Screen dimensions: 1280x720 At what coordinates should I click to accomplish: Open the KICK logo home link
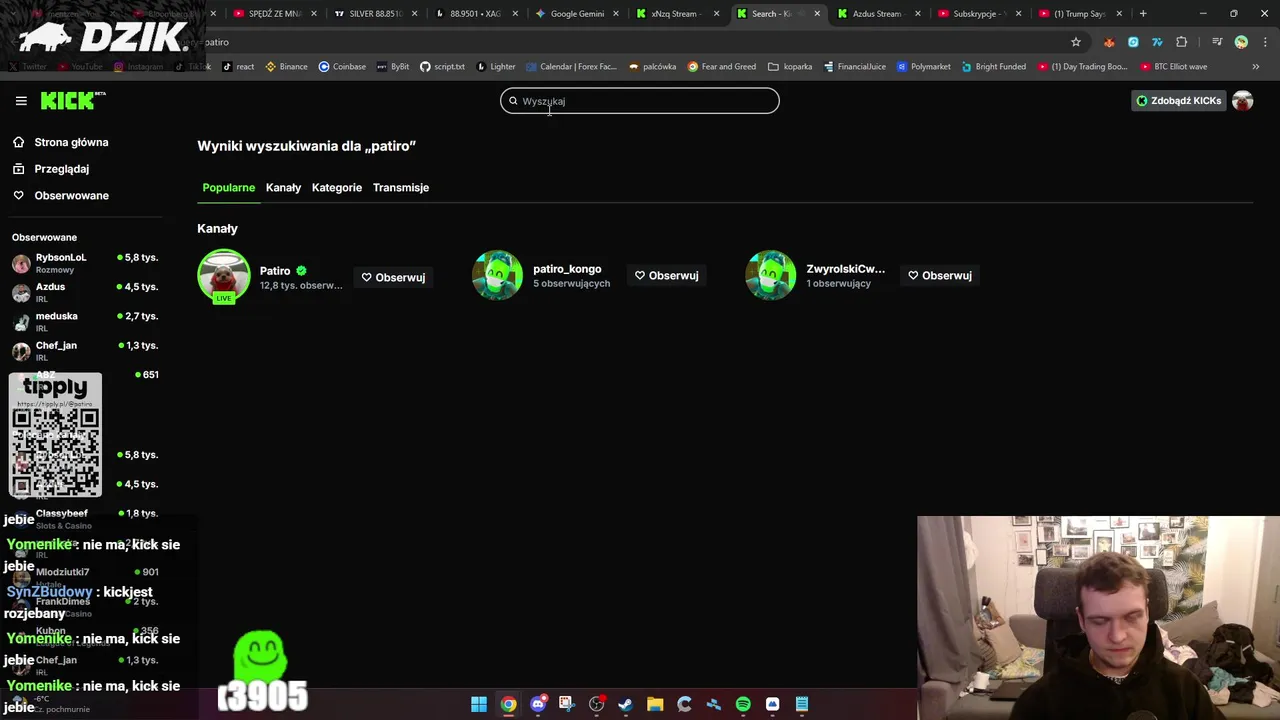pyautogui.click(x=73, y=100)
